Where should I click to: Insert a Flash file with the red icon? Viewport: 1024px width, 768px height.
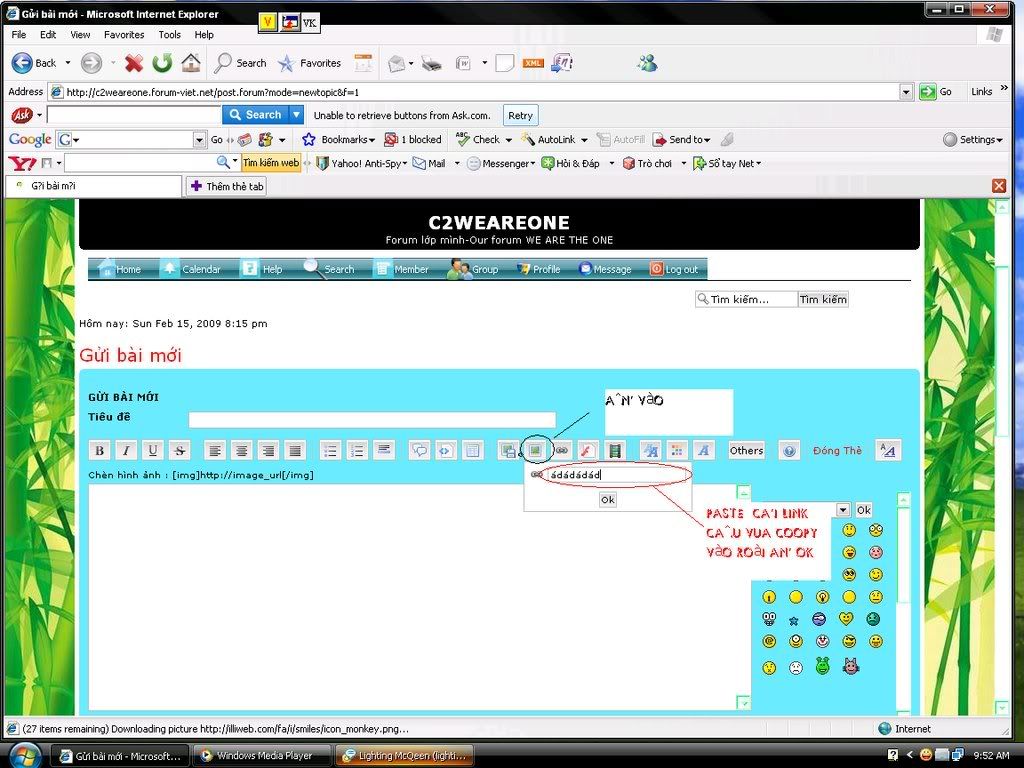587,450
